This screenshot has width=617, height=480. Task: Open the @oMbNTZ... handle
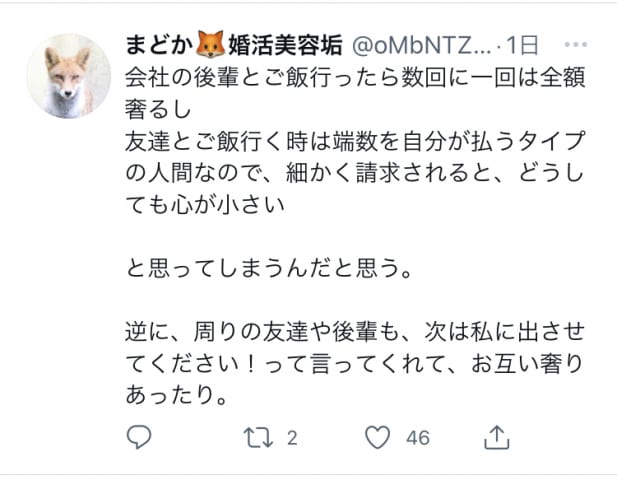421,45
